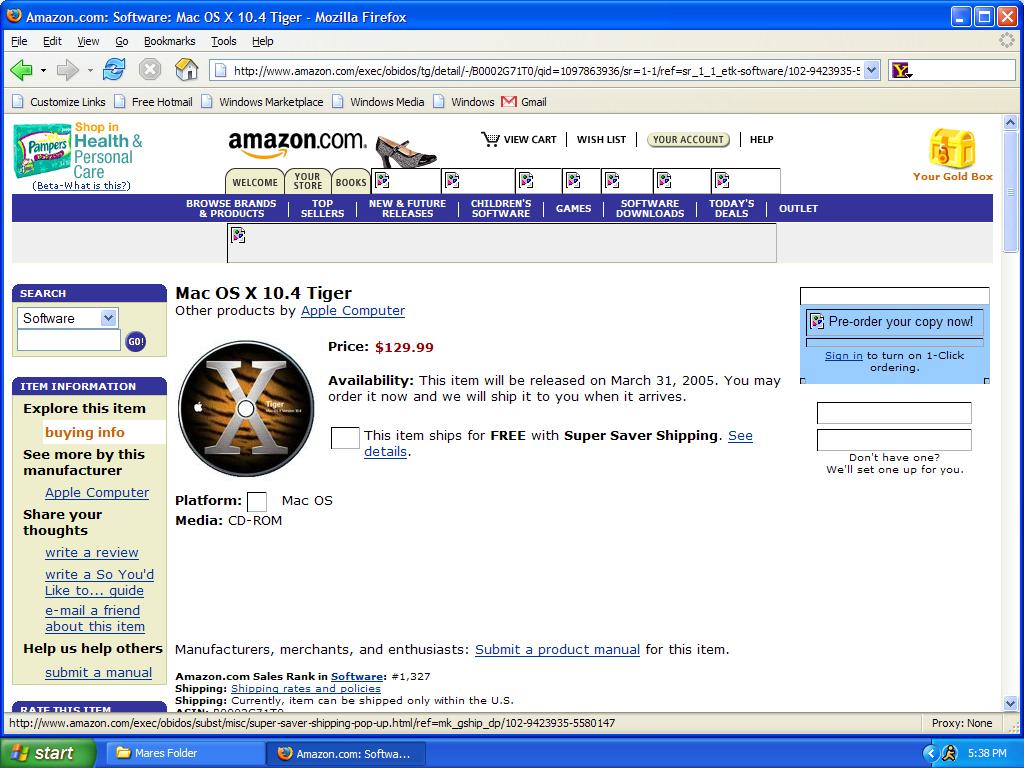
Task: Open the Windows Marketplace bookmark
Action: pyautogui.click(x=263, y=102)
